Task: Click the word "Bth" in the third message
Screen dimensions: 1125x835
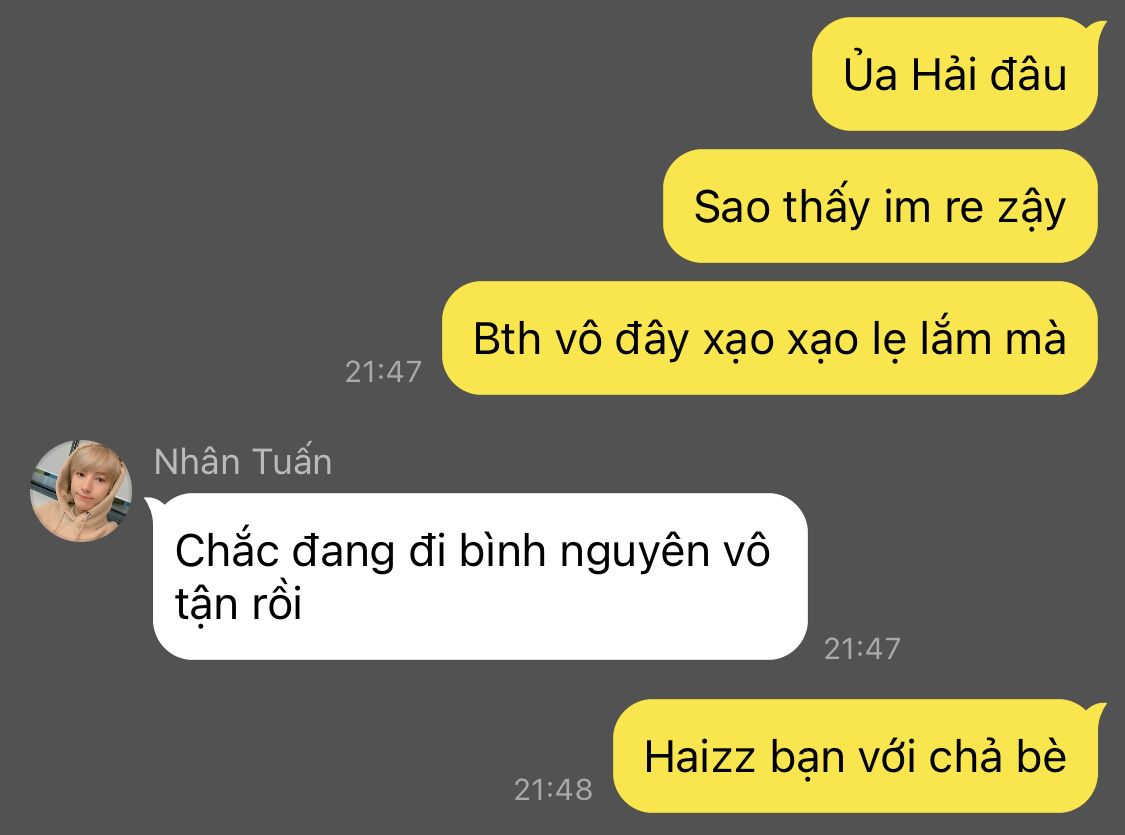Action: point(507,338)
